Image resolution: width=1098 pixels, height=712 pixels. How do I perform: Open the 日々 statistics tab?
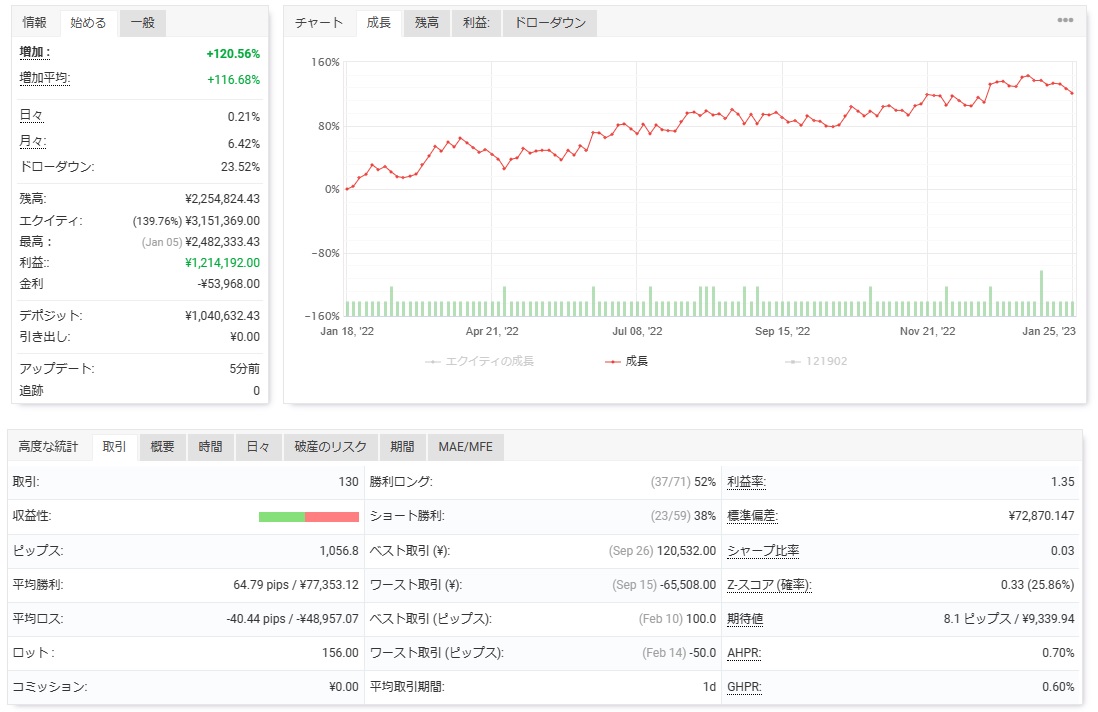point(258,447)
